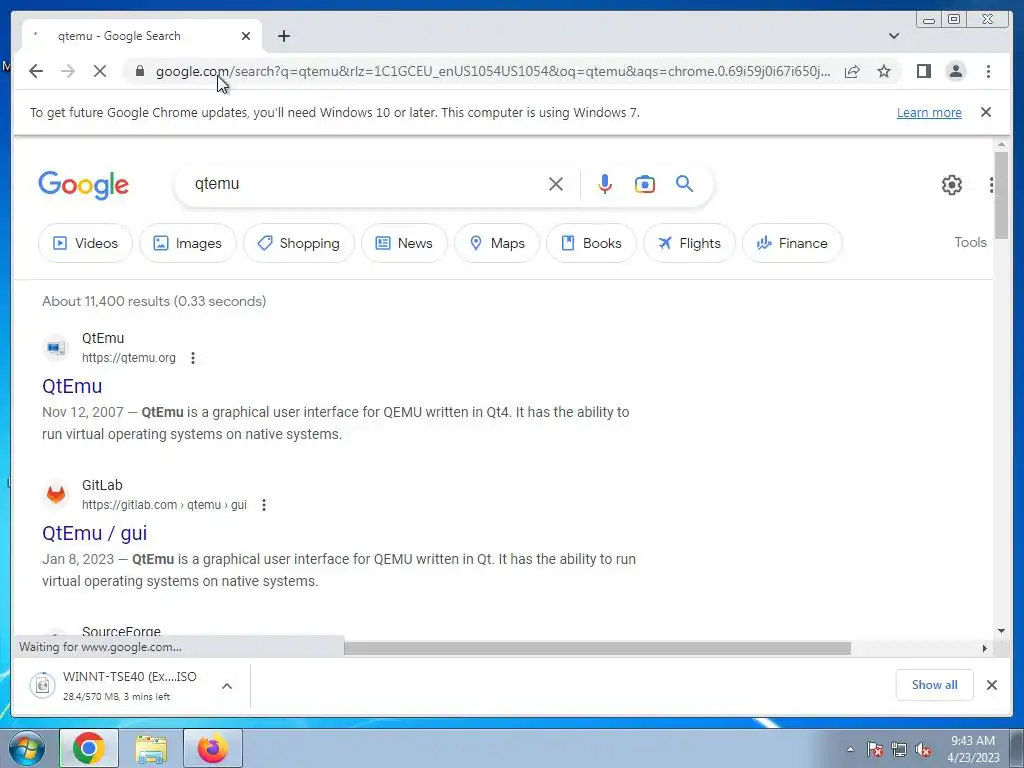Viewport: 1024px width, 768px height.
Task: Open more options for GitLab result
Action: pos(264,505)
